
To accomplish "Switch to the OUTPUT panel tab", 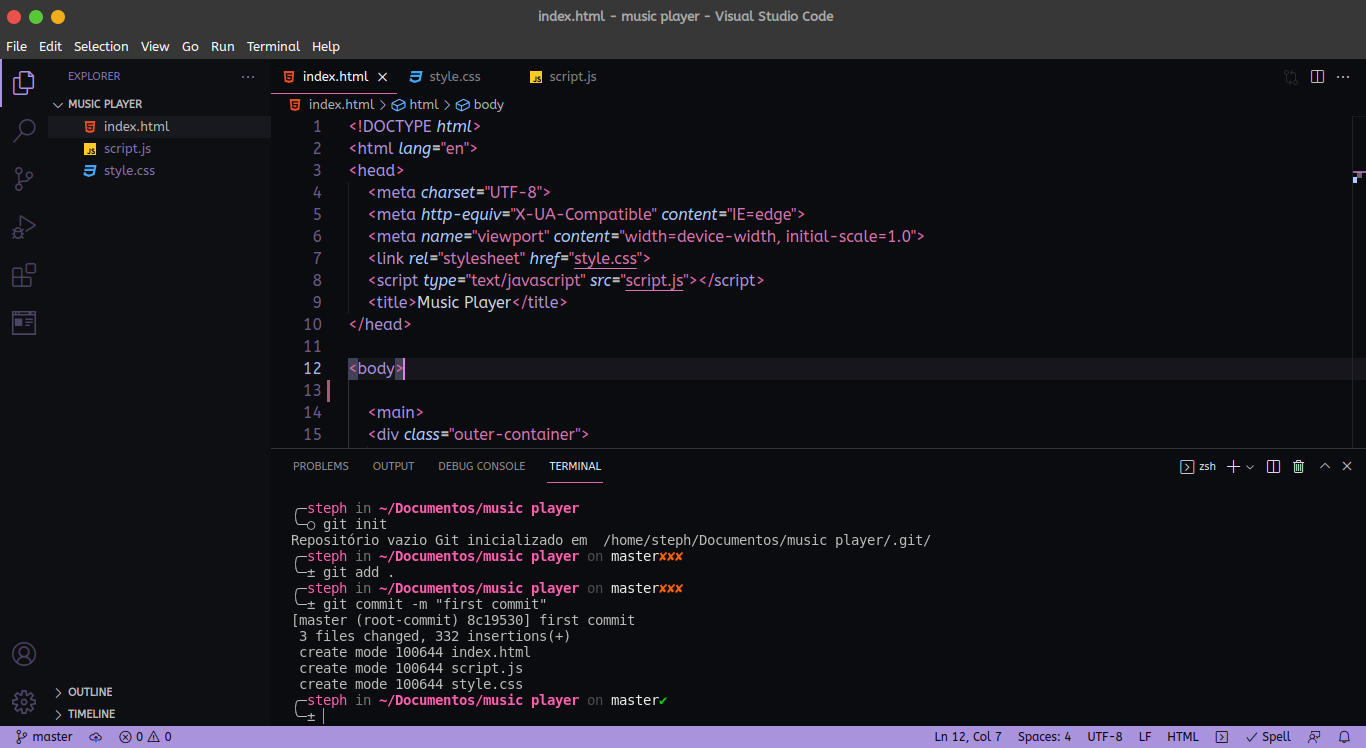I will [393, 466].
